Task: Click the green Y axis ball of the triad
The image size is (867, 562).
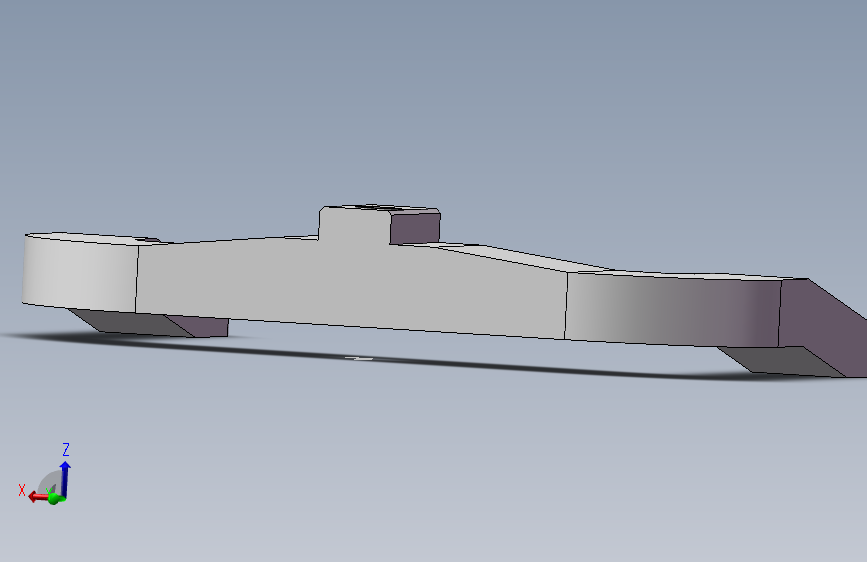Action: 54,498
